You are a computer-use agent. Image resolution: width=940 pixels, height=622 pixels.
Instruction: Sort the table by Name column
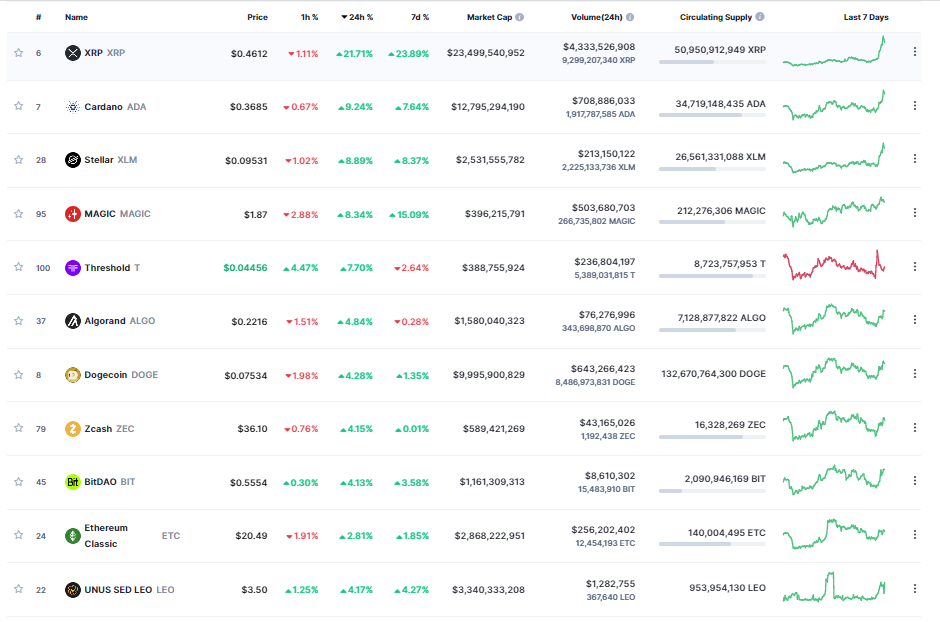pyautogui.click(x=76, y=17)
